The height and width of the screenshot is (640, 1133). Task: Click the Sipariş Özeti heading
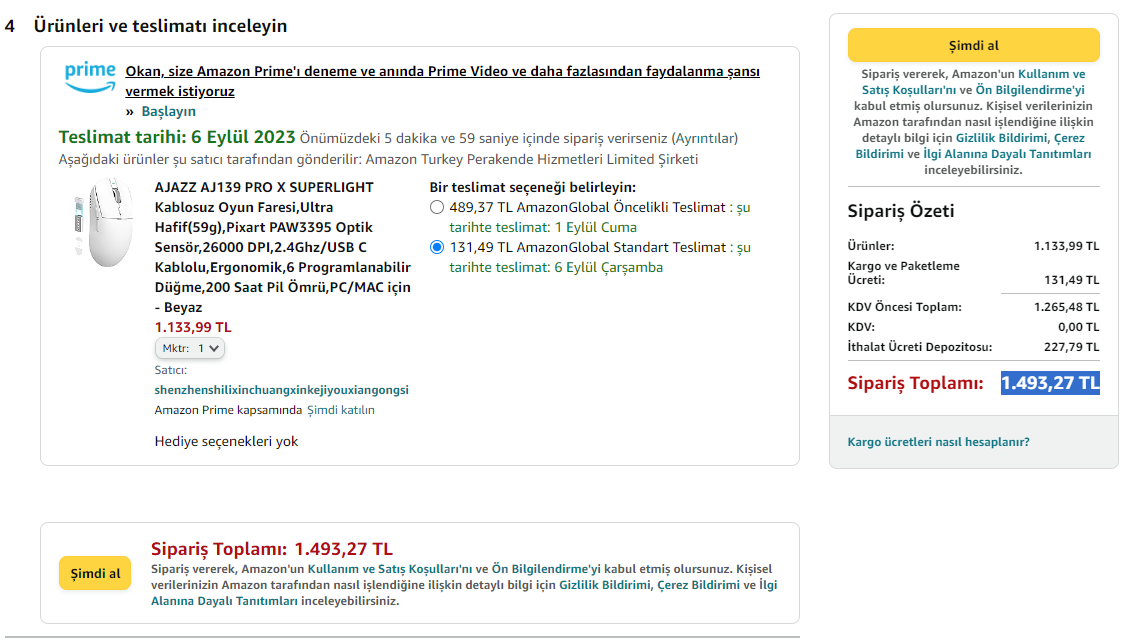coord(900,211)
